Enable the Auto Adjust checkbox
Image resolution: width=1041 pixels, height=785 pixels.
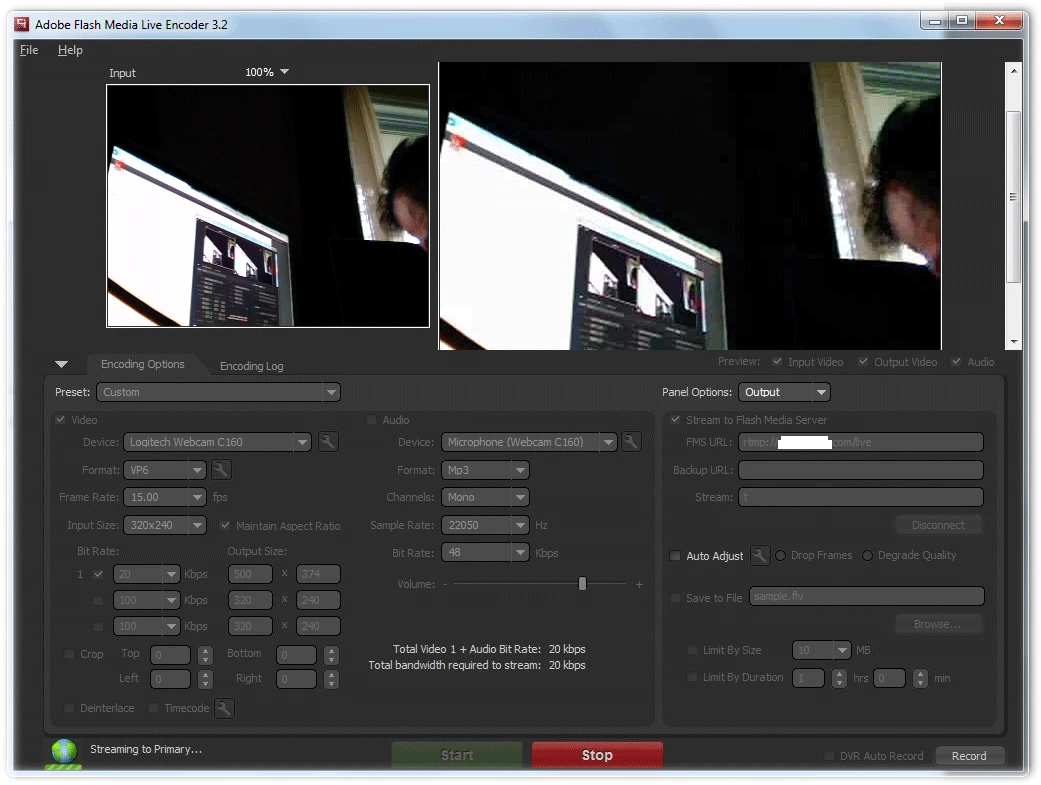[x=675, y=555]
